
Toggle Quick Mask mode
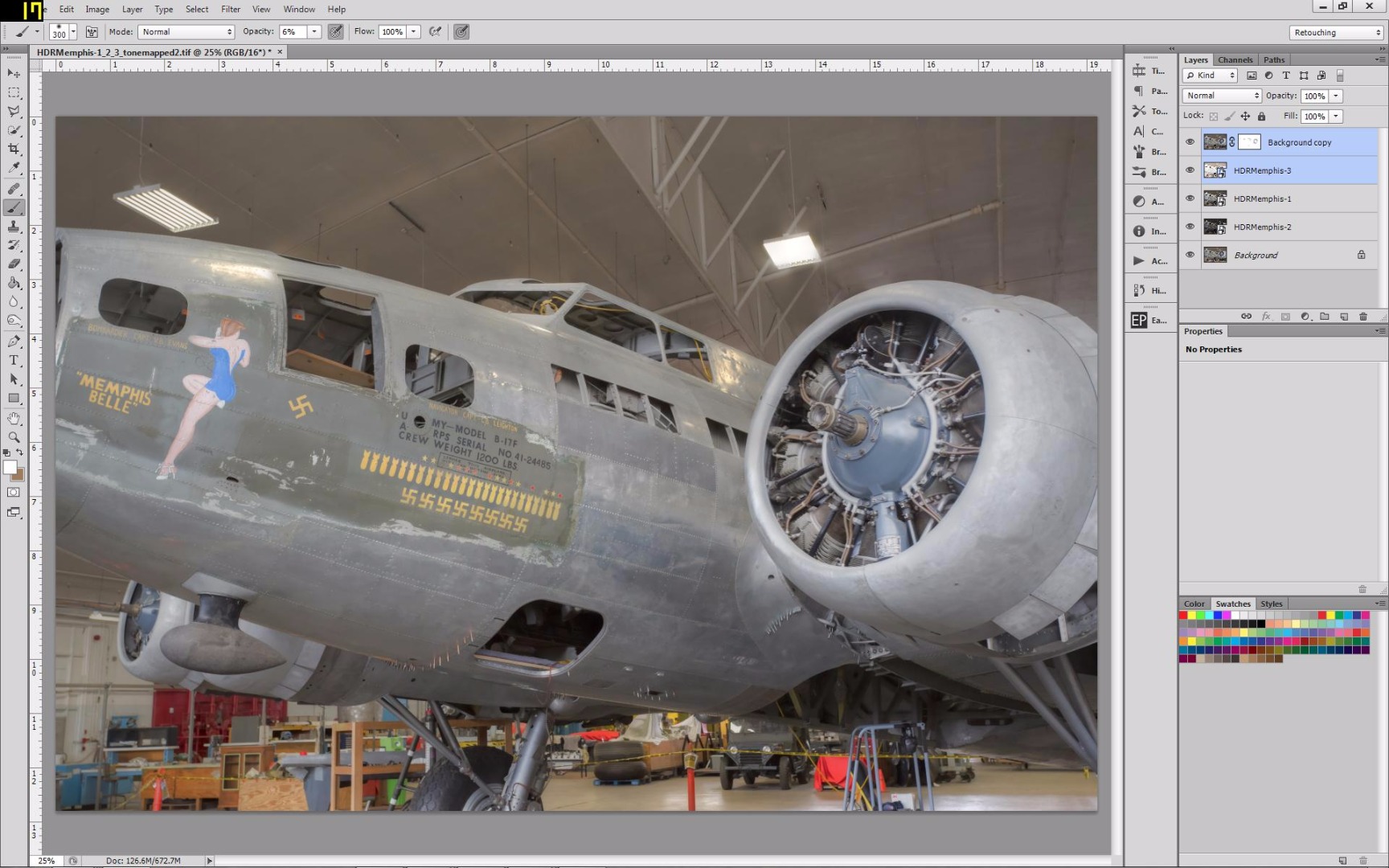(x=14, y=492)
